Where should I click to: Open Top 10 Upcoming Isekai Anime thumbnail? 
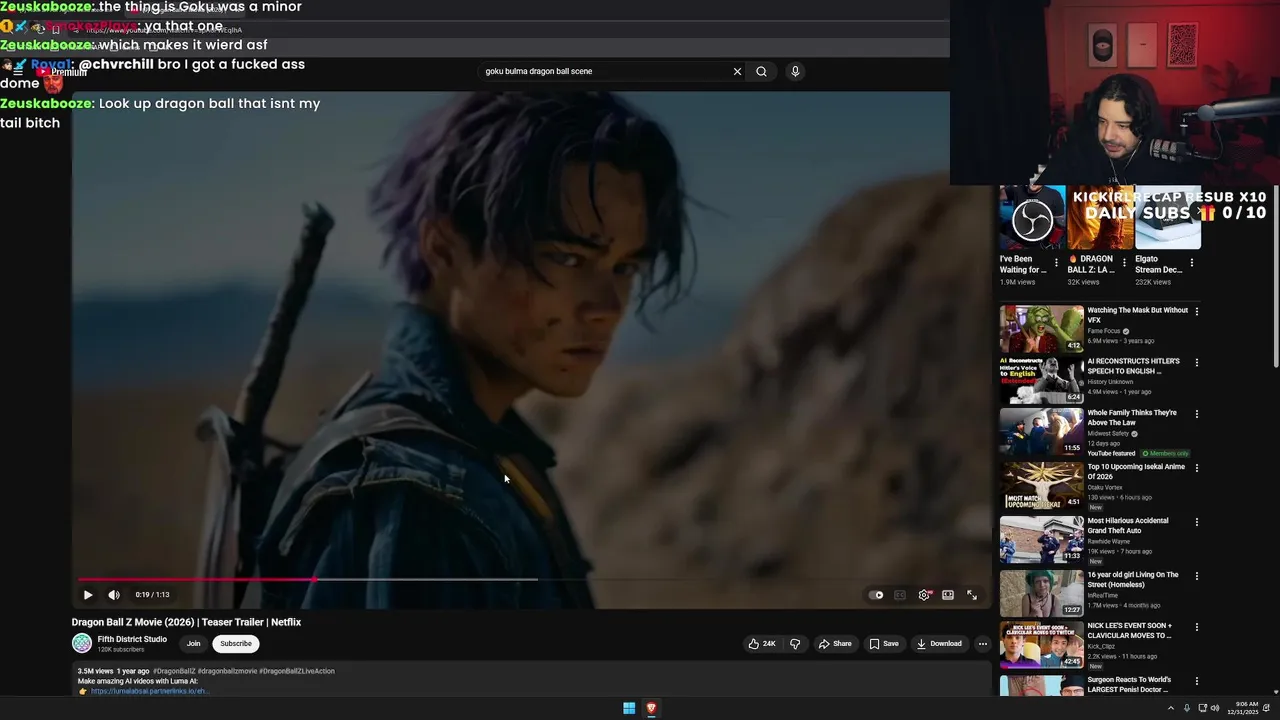[x=1041, y=485]
